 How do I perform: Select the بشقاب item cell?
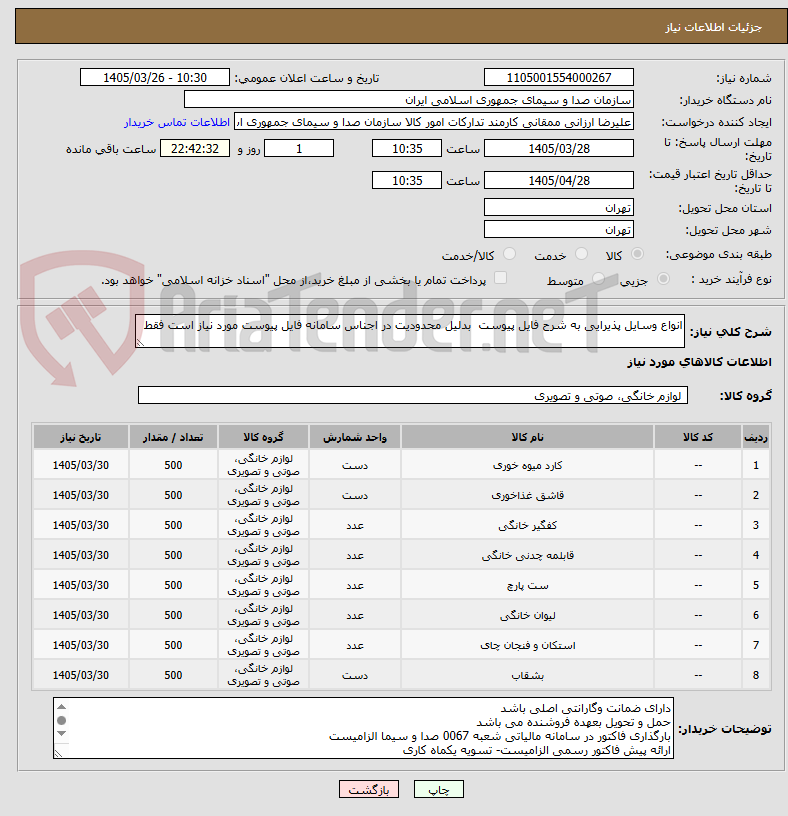tap(527, 675)
